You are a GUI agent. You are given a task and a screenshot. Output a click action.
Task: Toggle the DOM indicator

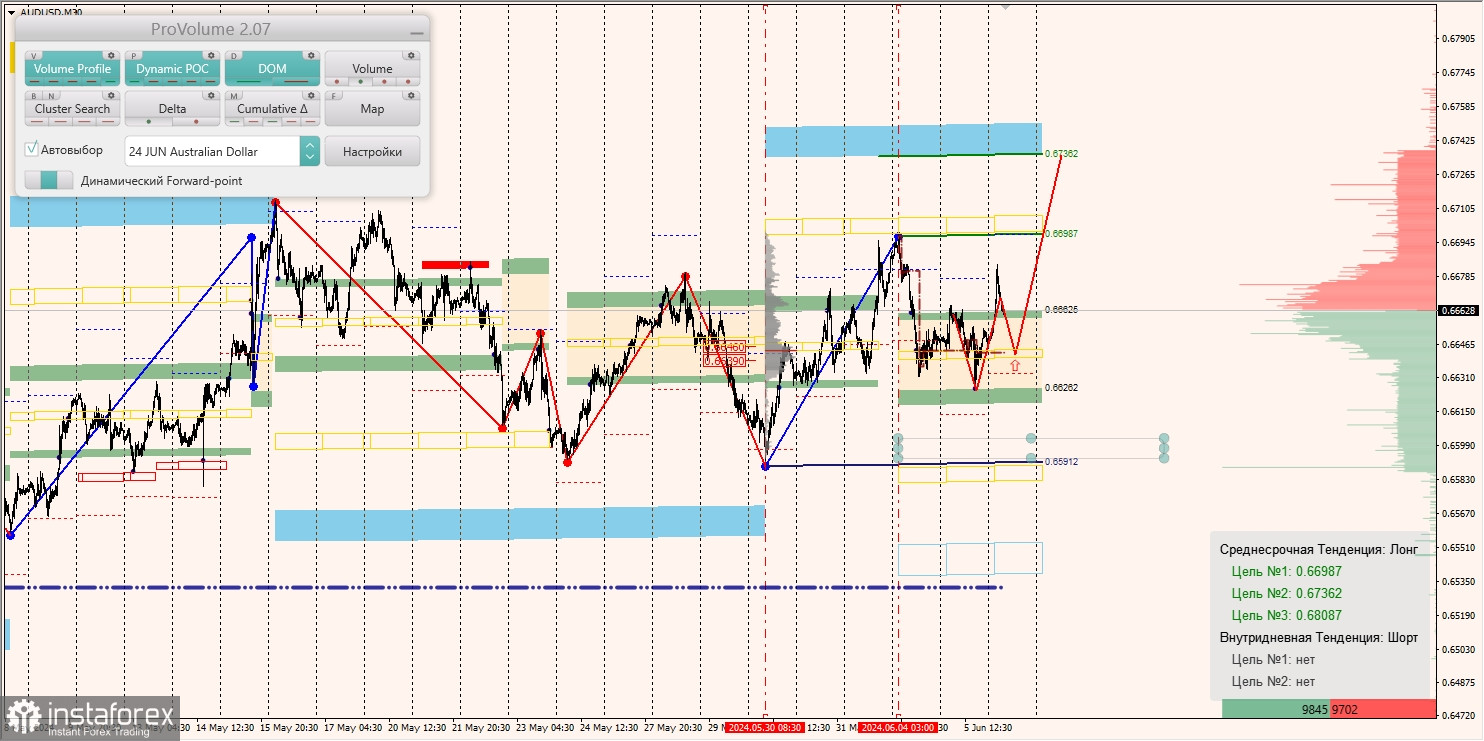click(272, 68)
